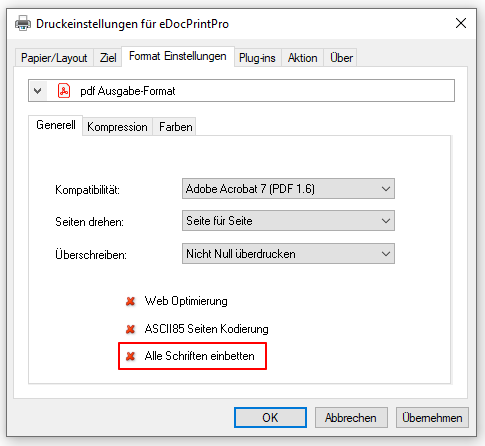Screen dimensions: 485x446
Task: Open the Aktion tab
Action: tap(302, 58)
